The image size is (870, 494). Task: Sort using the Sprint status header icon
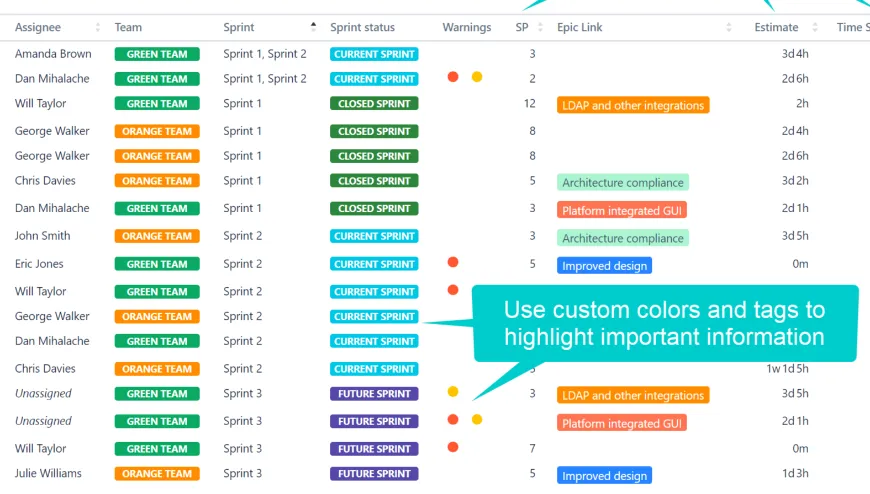424,28
